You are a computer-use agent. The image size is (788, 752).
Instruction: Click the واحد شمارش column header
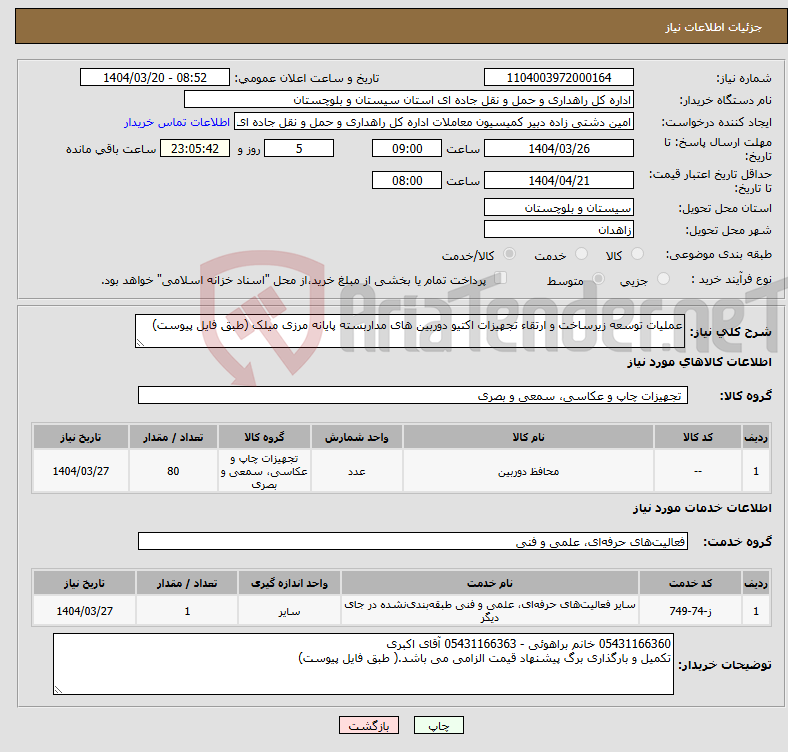[356, 437]
